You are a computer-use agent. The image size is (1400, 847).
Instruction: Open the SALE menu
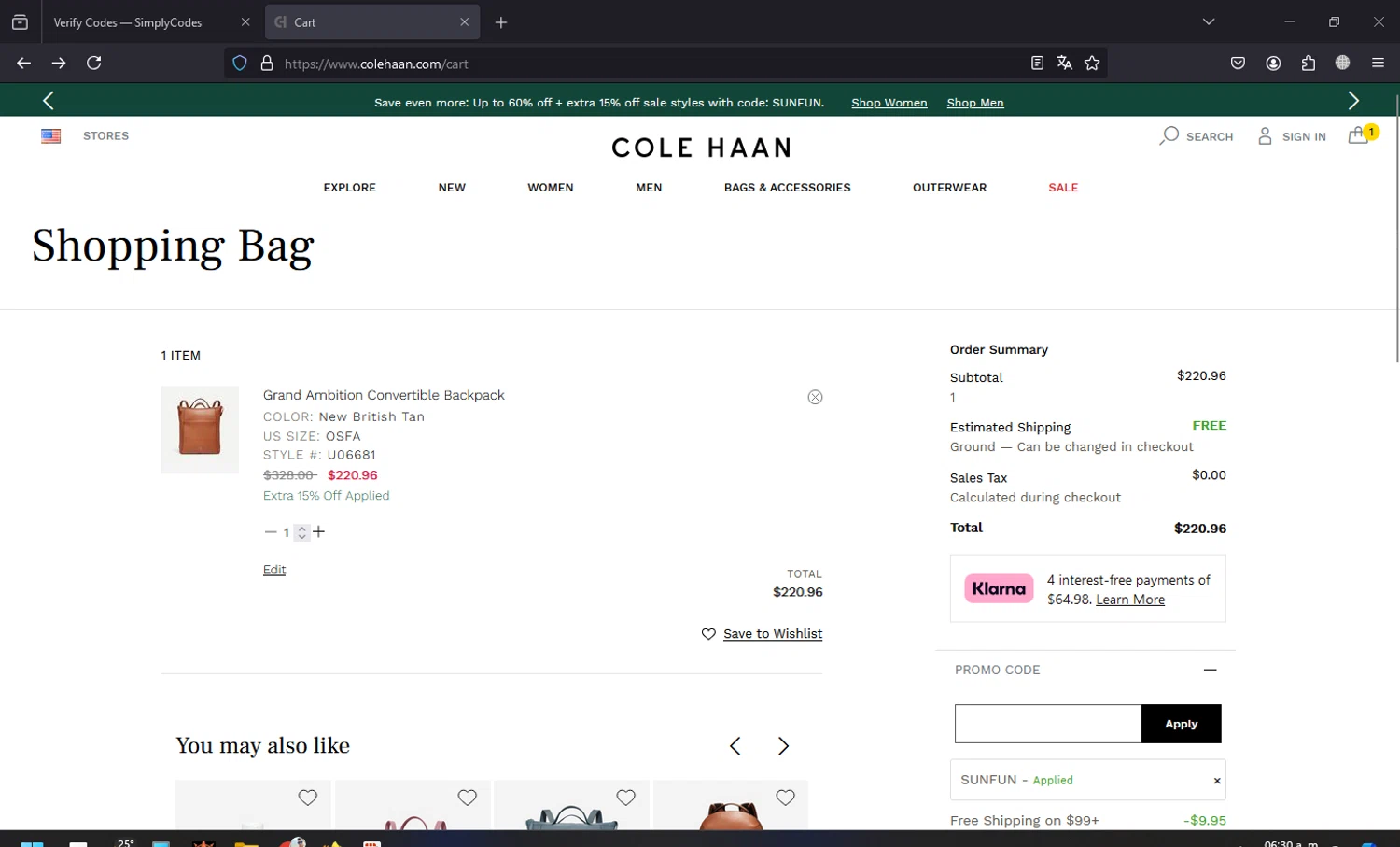(x=1063, y=188)
